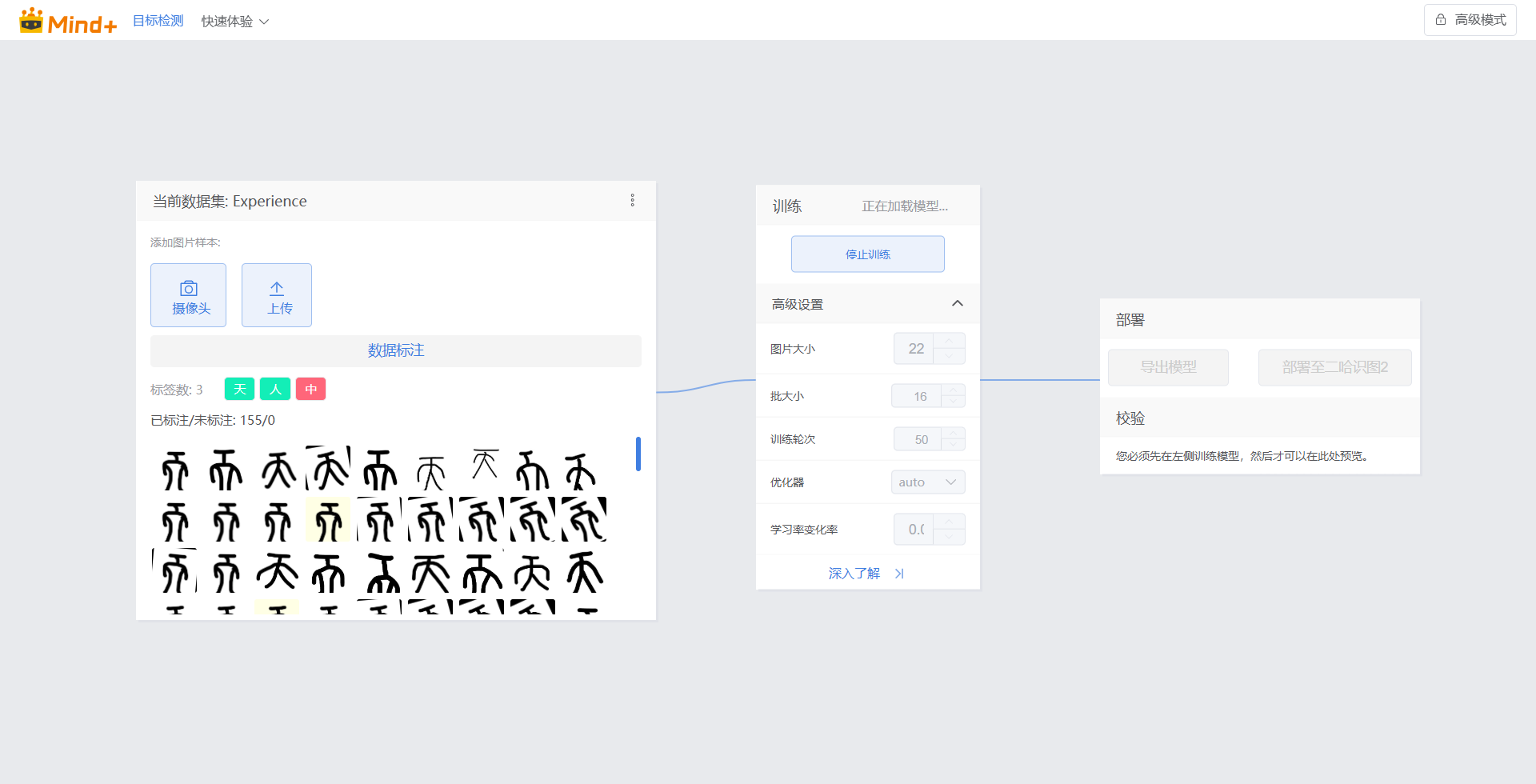Click the arrow icon beside 深入了解
Screen dimensions: 1536x784
[x=899, y=574]
